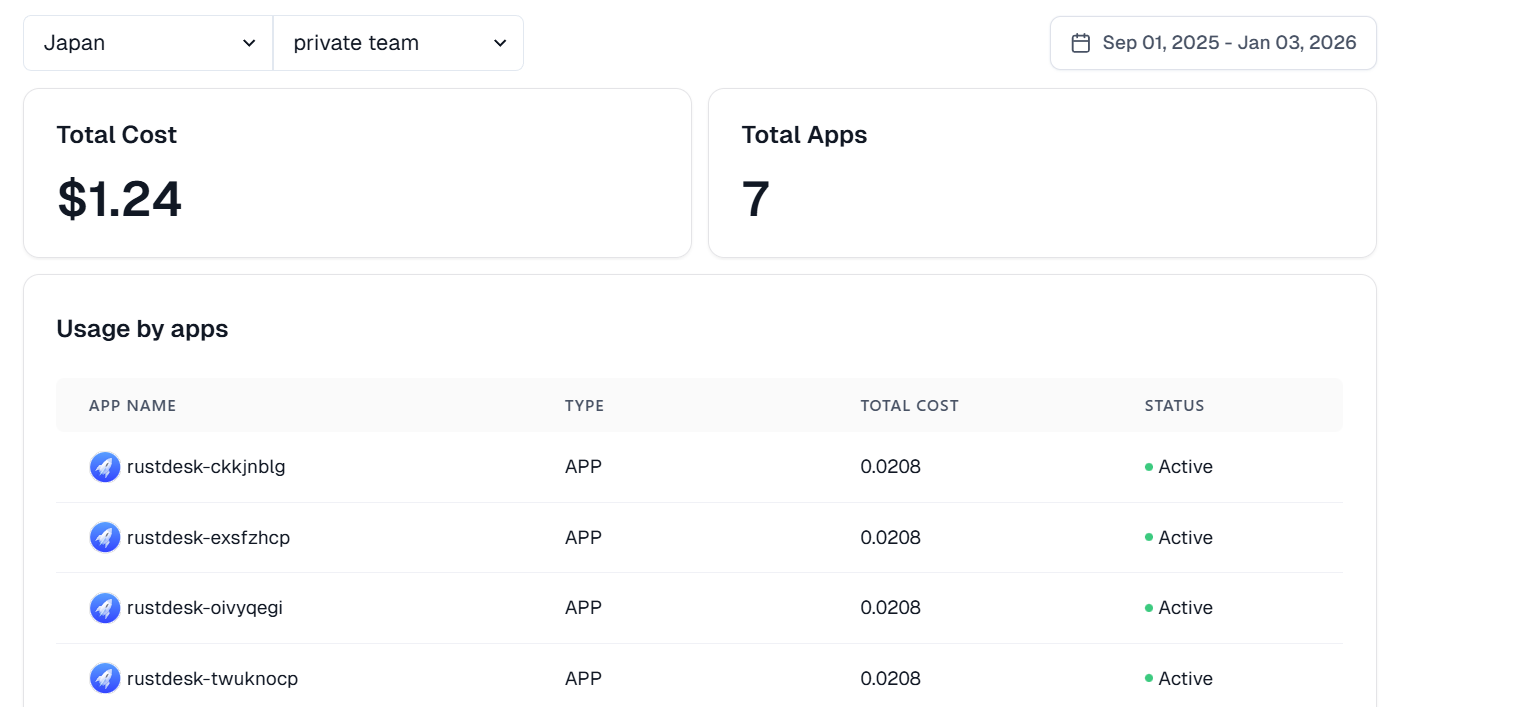
Task: Click the chevron arrow in private team dropdown
Action: pyautogui.click(x=499, y=43)
